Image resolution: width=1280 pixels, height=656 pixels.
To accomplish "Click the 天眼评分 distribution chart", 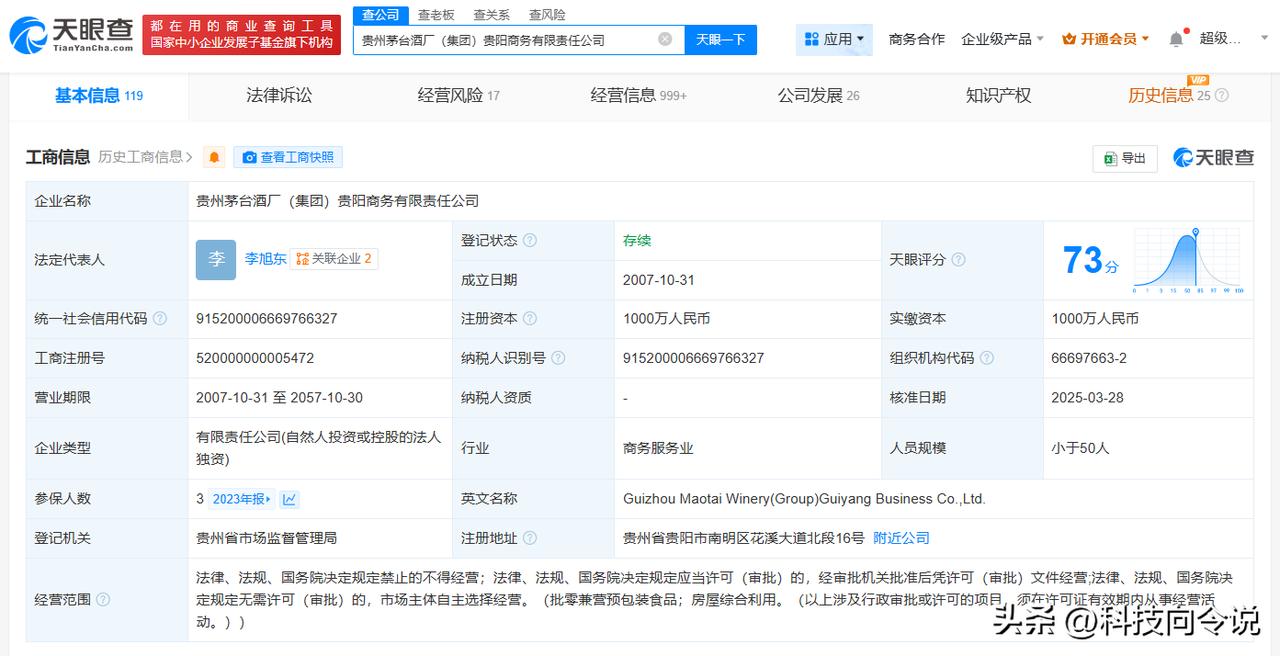I will pyautogui.click(x=1188, y=259).
